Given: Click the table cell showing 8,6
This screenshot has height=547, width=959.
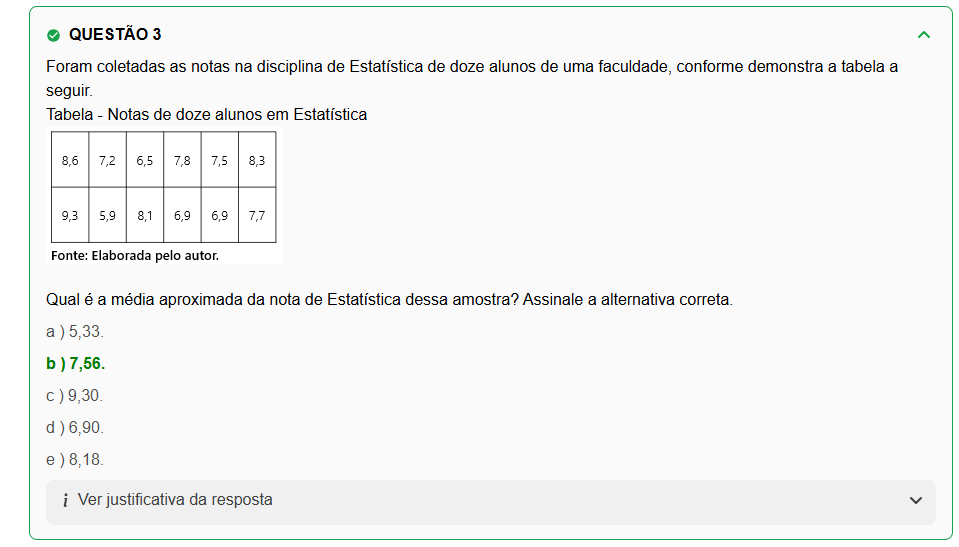Looking at the screenshot, I should (70, 160).
